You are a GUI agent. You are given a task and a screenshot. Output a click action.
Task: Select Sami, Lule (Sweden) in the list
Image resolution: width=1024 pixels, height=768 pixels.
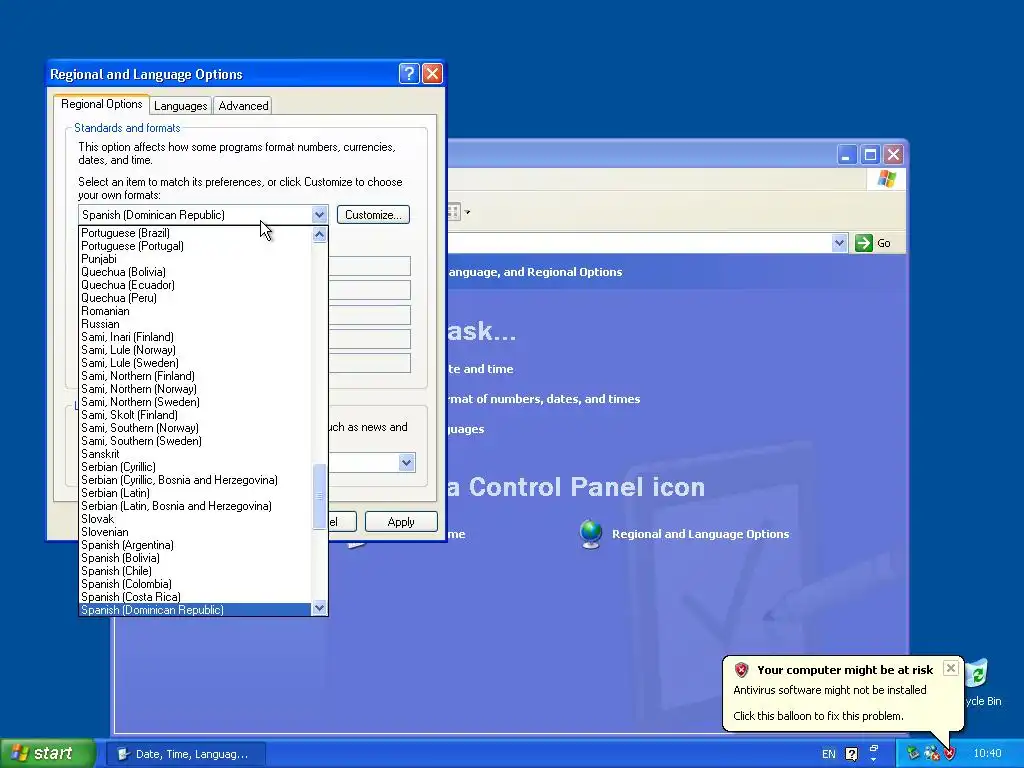click(195, 363)
